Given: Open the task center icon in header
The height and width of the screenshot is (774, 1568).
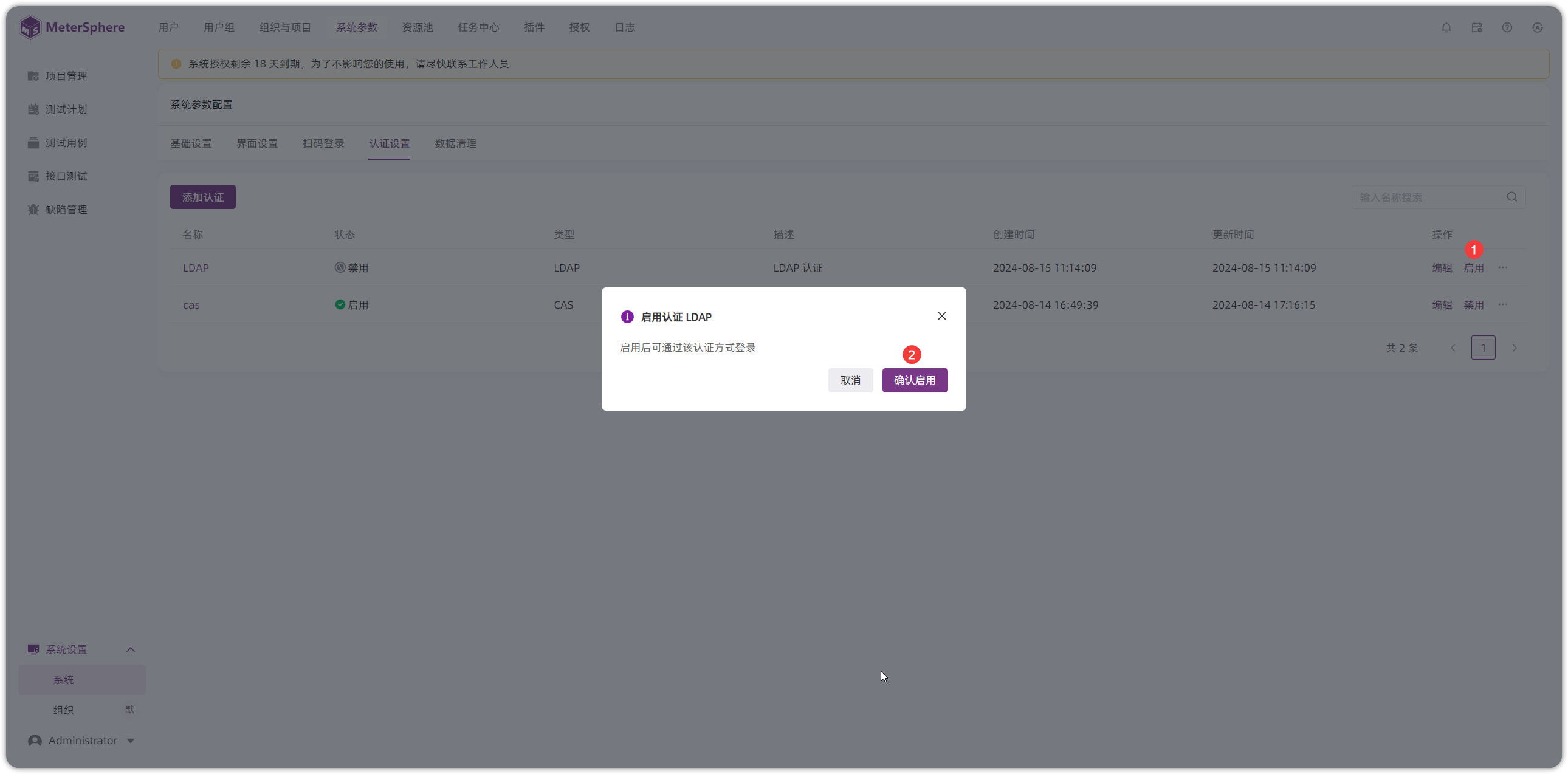Looking at the screenshot, I should coord(1477,27).
